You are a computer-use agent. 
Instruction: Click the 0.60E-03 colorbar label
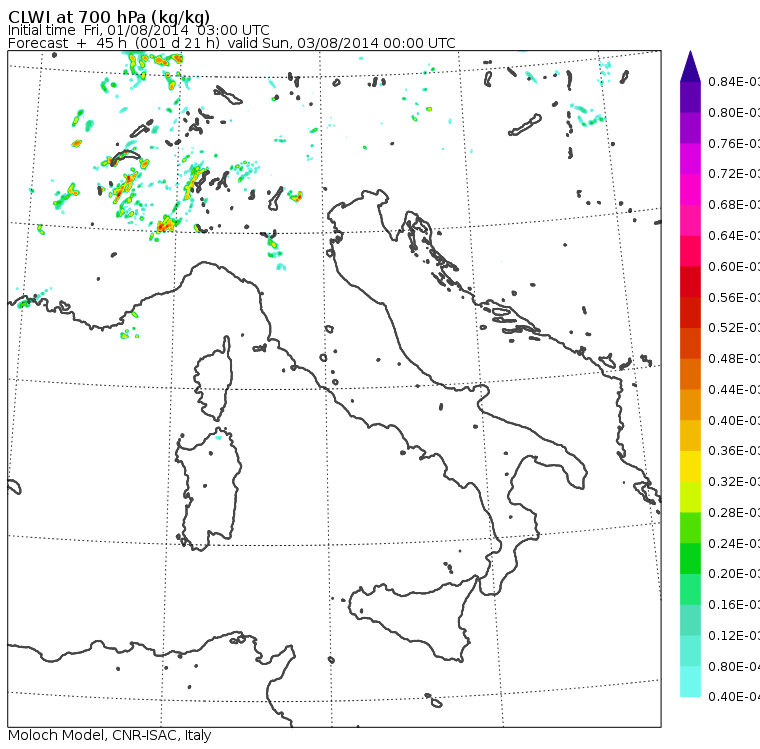click(x=734, y=267)
